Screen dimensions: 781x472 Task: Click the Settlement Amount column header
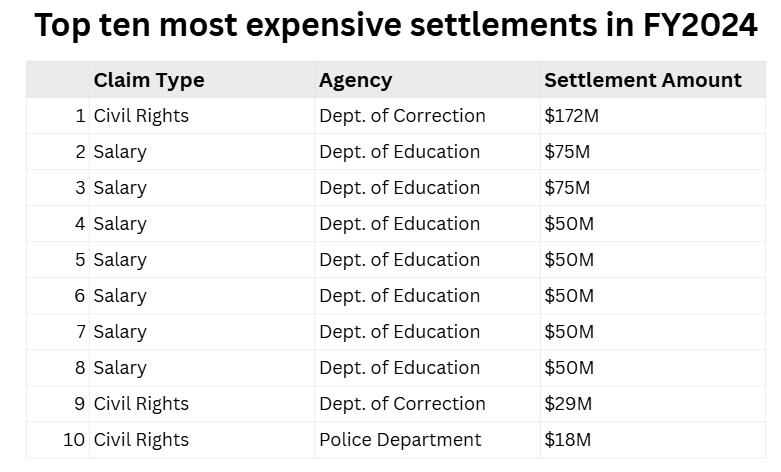[642, 80]
